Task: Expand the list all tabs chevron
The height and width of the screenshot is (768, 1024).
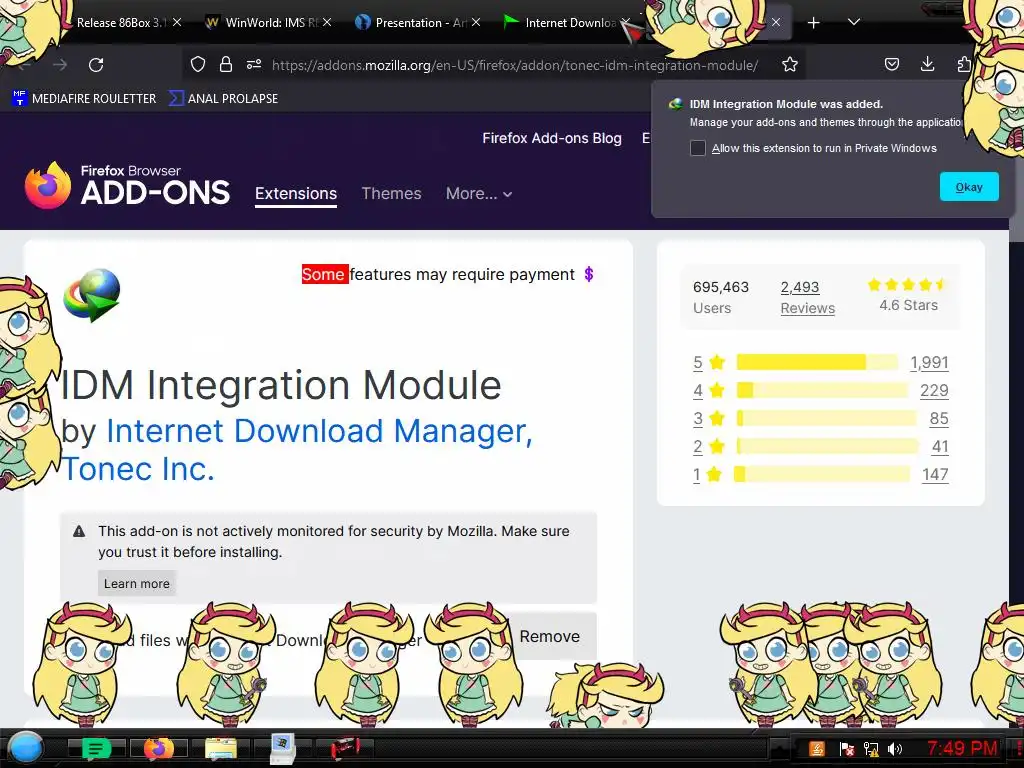Action: tap(854, 22)
